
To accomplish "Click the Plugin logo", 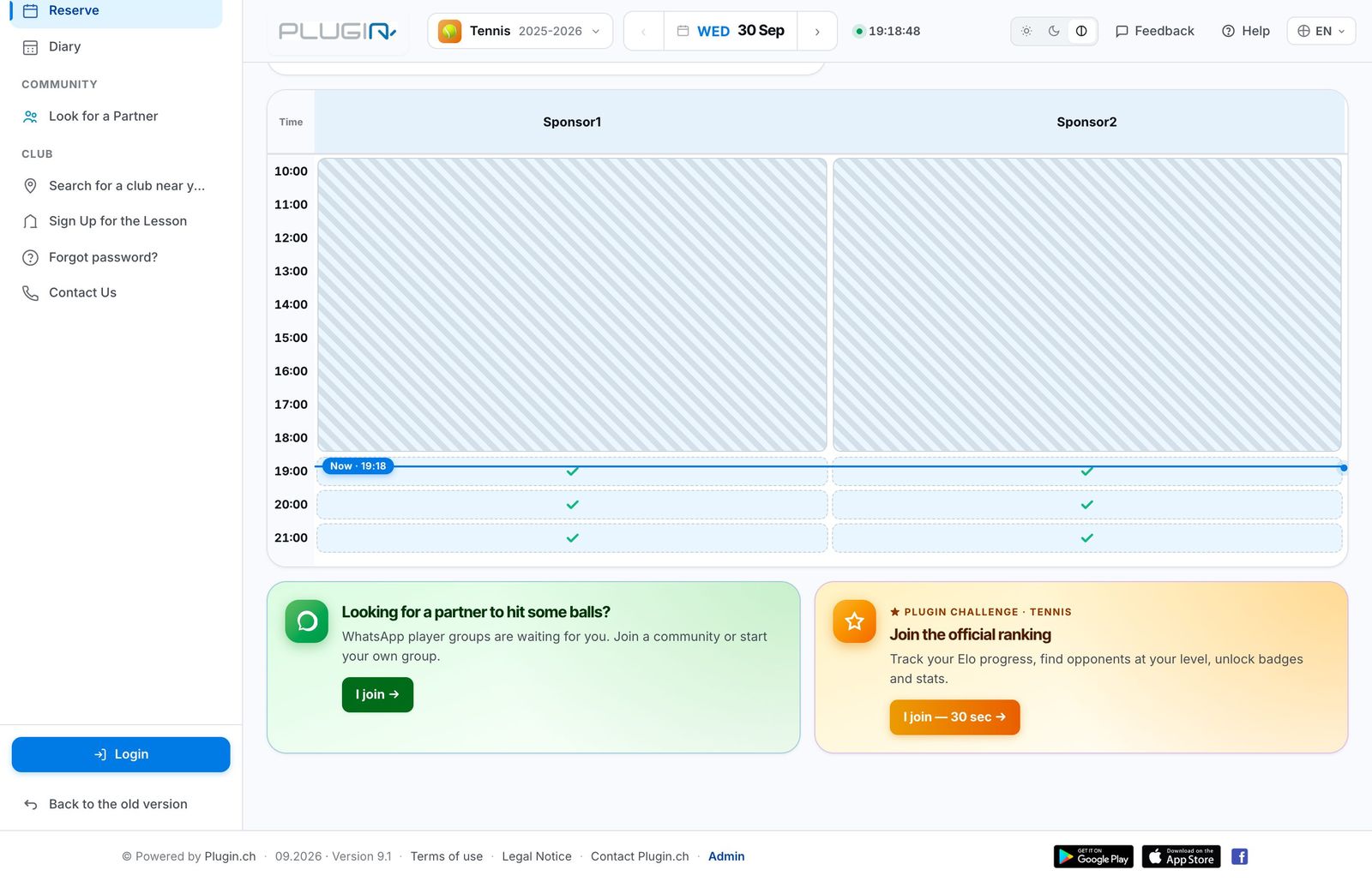I will (338, 32).
